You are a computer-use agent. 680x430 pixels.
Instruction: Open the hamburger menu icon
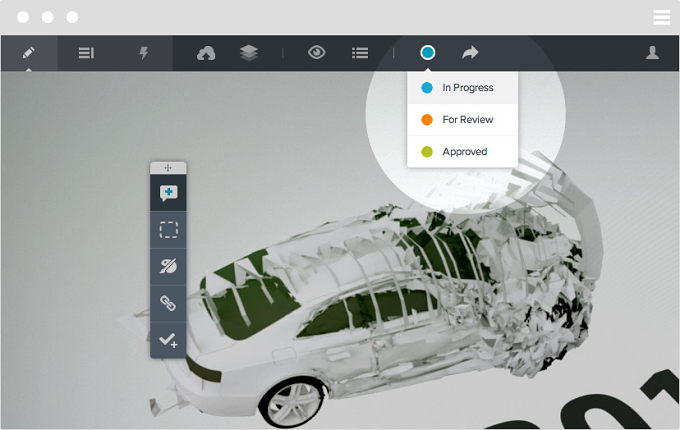coord(662,17)
